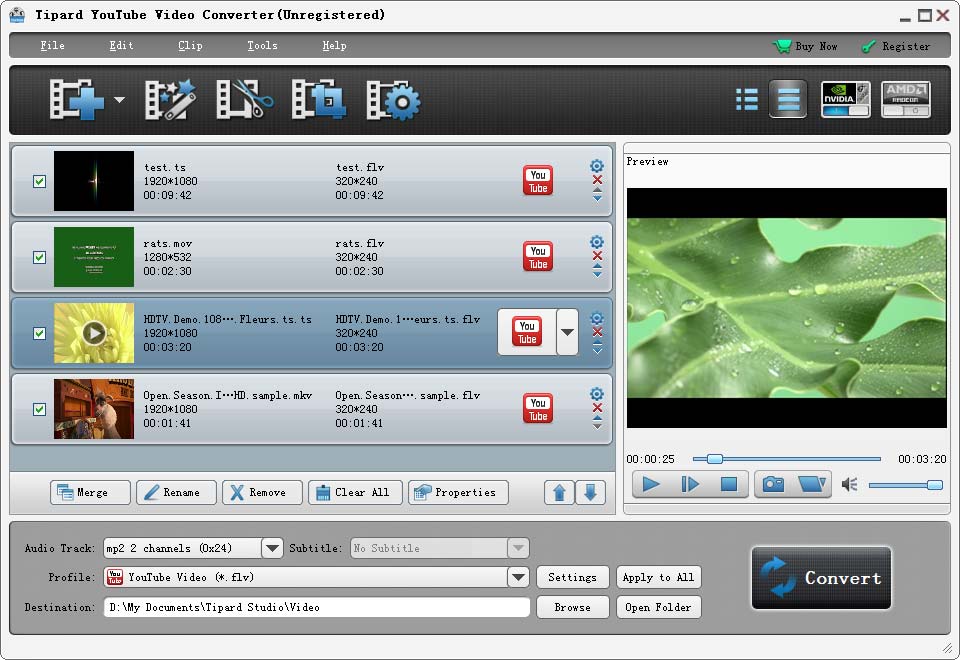Toggle AMD Radeon acceleration
This screenshot has height=660, width=960.
[906, 99]
